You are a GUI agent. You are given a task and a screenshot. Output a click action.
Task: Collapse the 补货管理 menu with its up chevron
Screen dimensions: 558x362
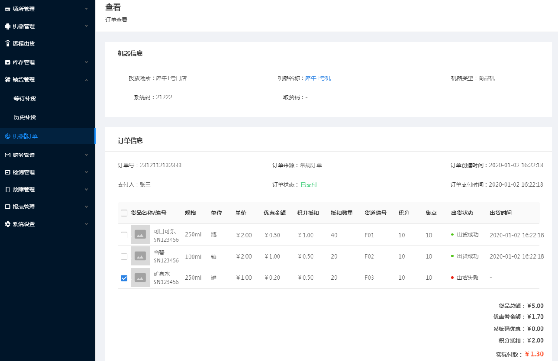pyautogui.click(x=86, y=80)
